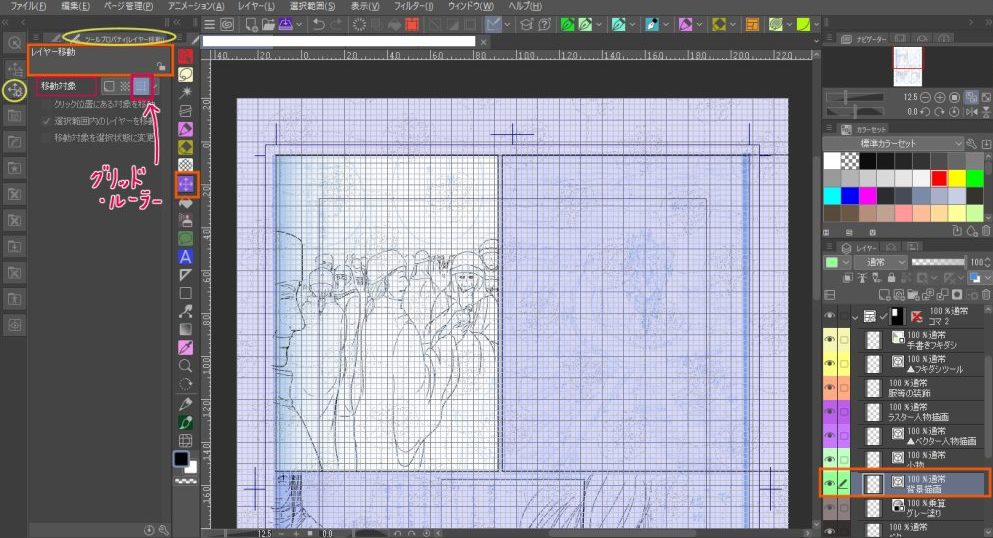This screenshot has width=993, height=538.
Task: Collapse the コマ 2 layer folder
Action: pos(854,317)
